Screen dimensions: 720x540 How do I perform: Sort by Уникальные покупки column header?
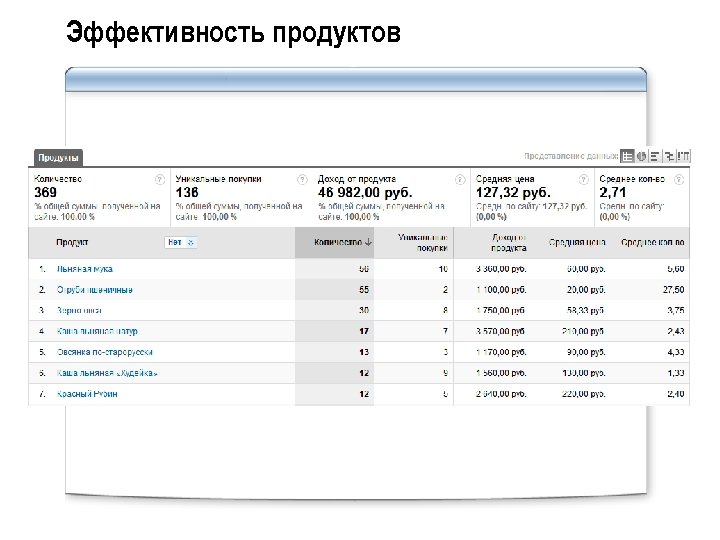pos(423,242)
